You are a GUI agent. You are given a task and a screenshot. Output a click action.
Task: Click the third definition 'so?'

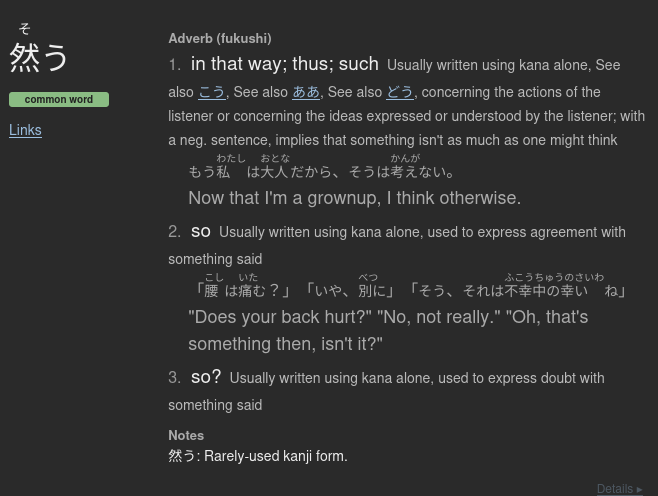tap(206, 377)
